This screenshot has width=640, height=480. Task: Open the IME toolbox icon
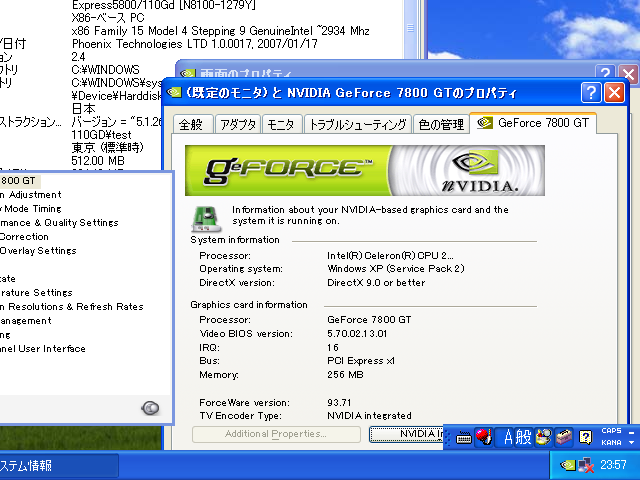564,437
